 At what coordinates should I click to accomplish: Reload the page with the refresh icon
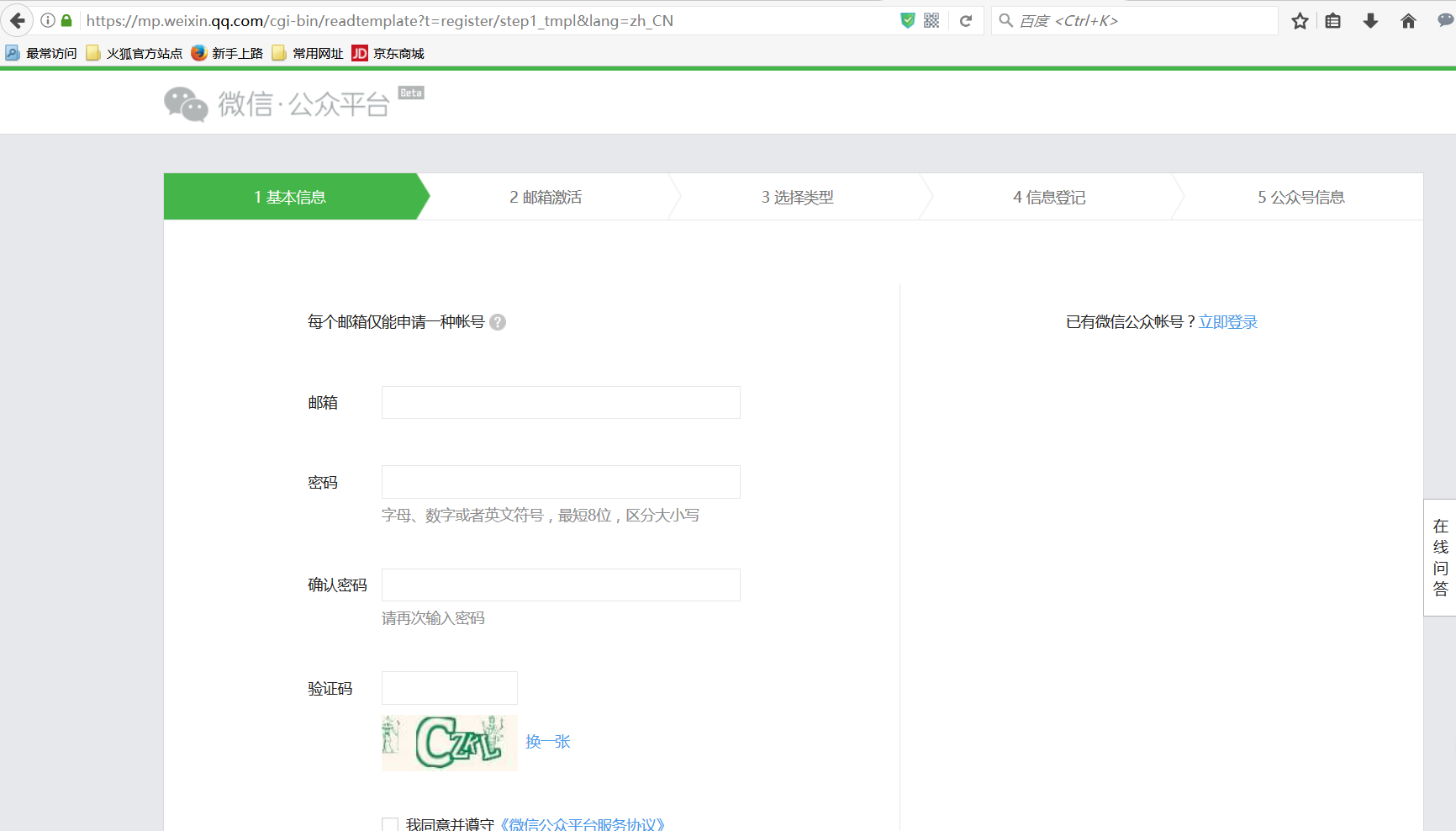click(966, 20)
